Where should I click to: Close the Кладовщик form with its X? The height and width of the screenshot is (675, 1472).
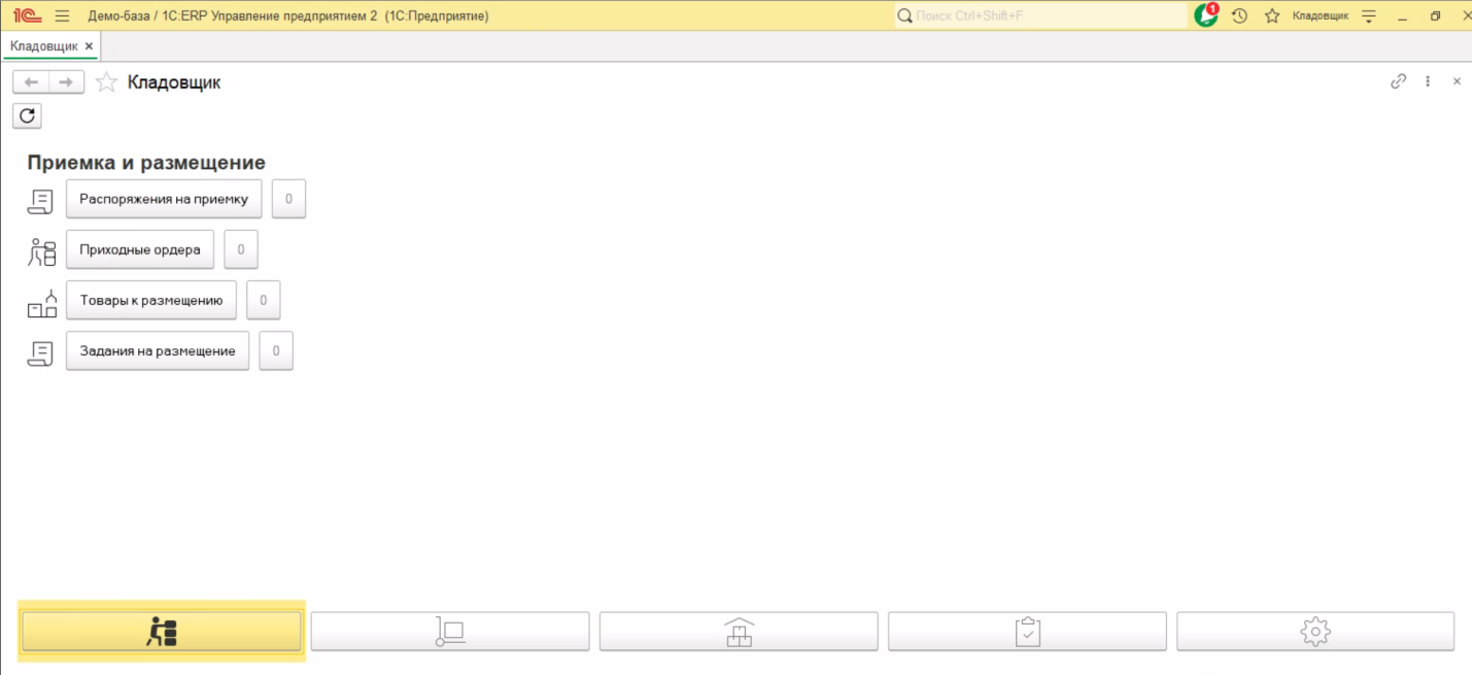click(x=1457, y=82)
